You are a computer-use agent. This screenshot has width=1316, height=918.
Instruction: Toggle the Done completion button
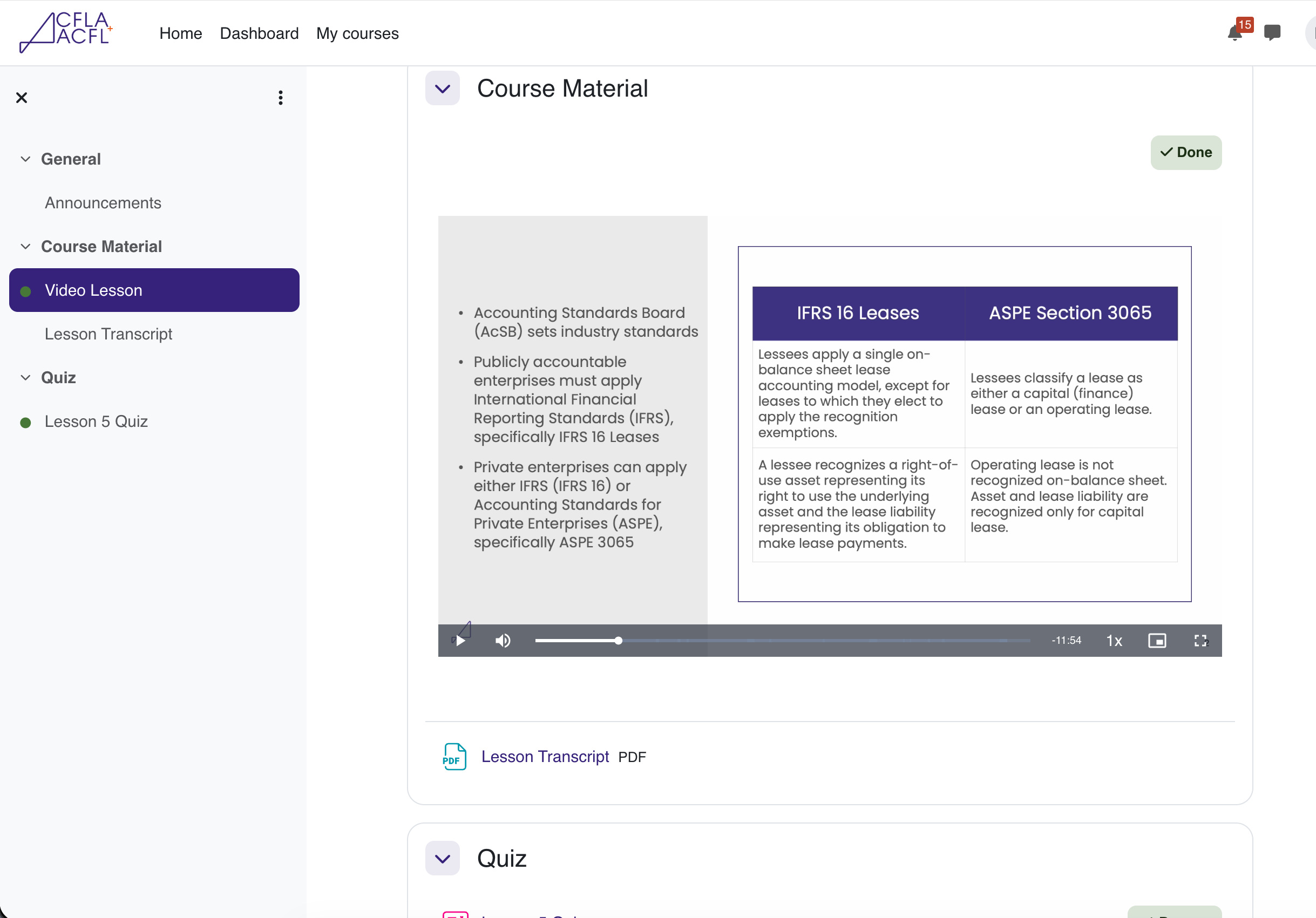(x=1185, y=152)
